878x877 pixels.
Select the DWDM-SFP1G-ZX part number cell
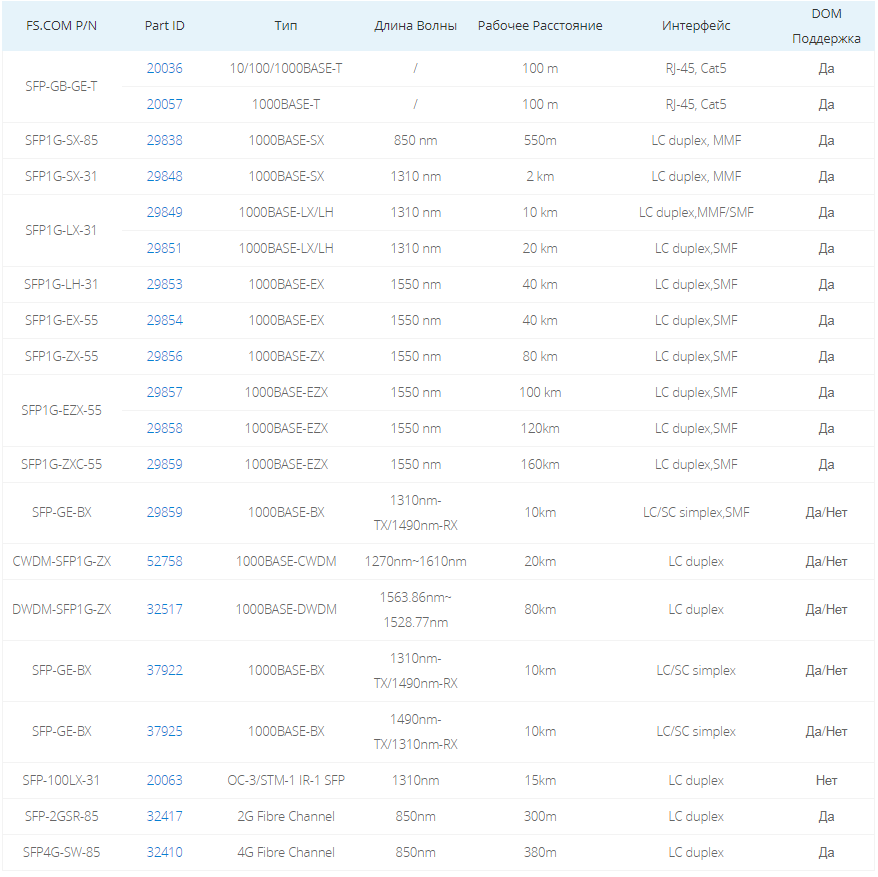pos(61,609)
